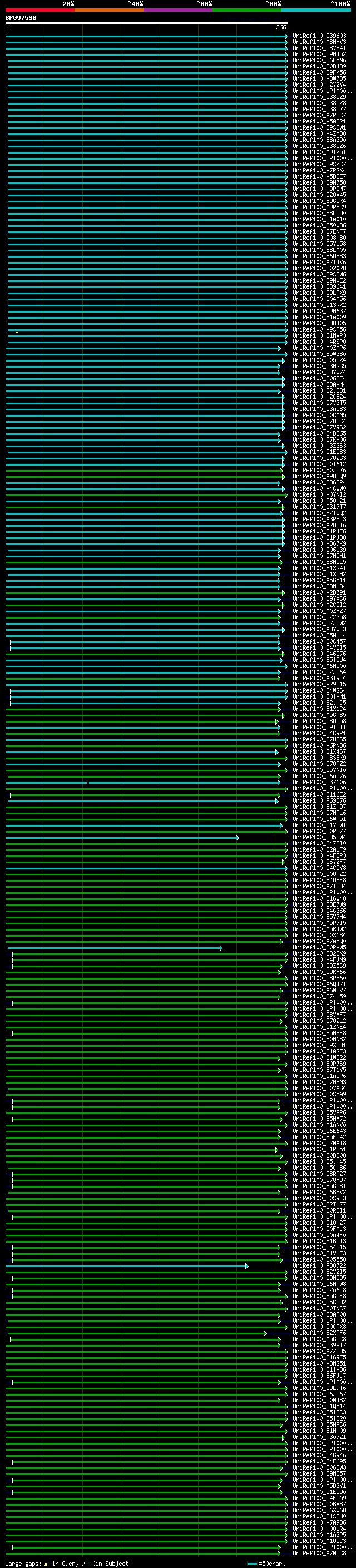The image size is (356, 1568).
Task: Select hit label UniRef100_P29215
Action: point(319,685)
